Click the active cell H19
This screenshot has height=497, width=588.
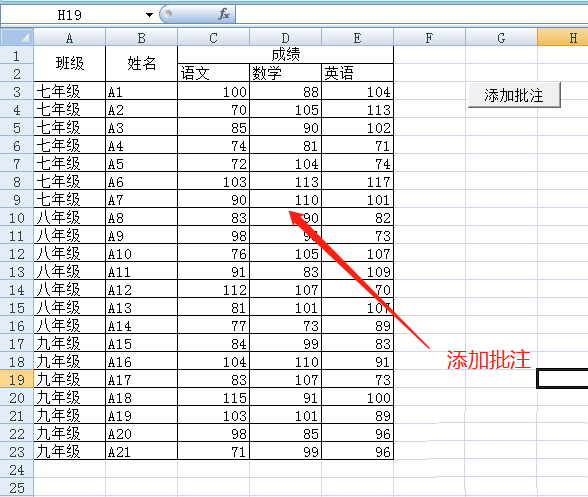(562, 379)
